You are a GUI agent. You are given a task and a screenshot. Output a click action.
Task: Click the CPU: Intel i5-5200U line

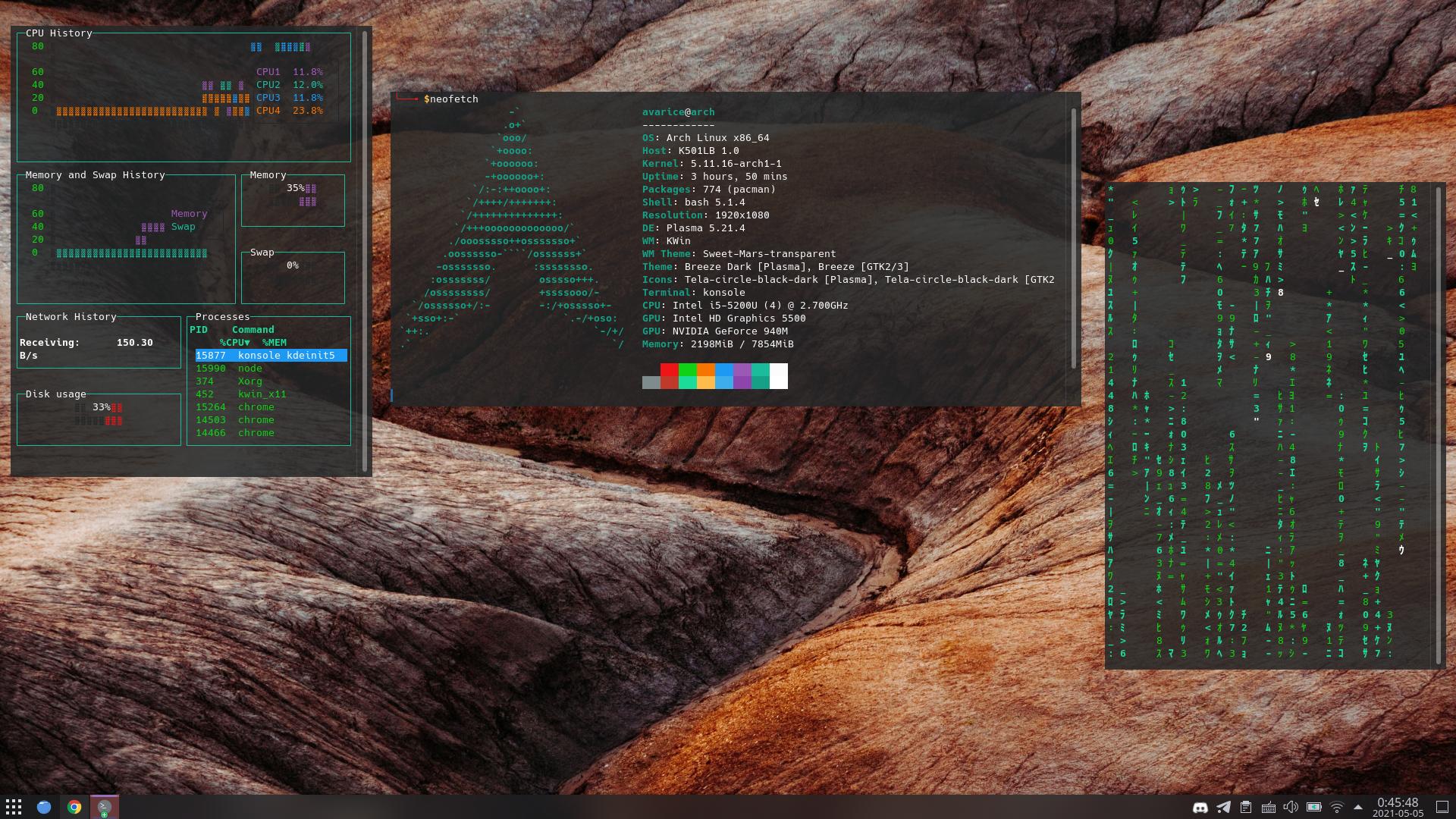click(745, 306)
